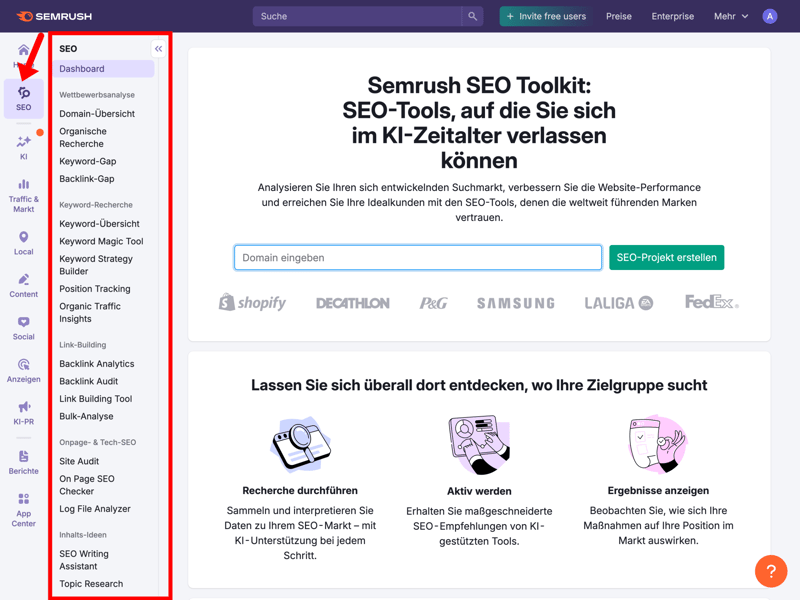Open Traffic & Markt bar chart icon

pos(23,184)
